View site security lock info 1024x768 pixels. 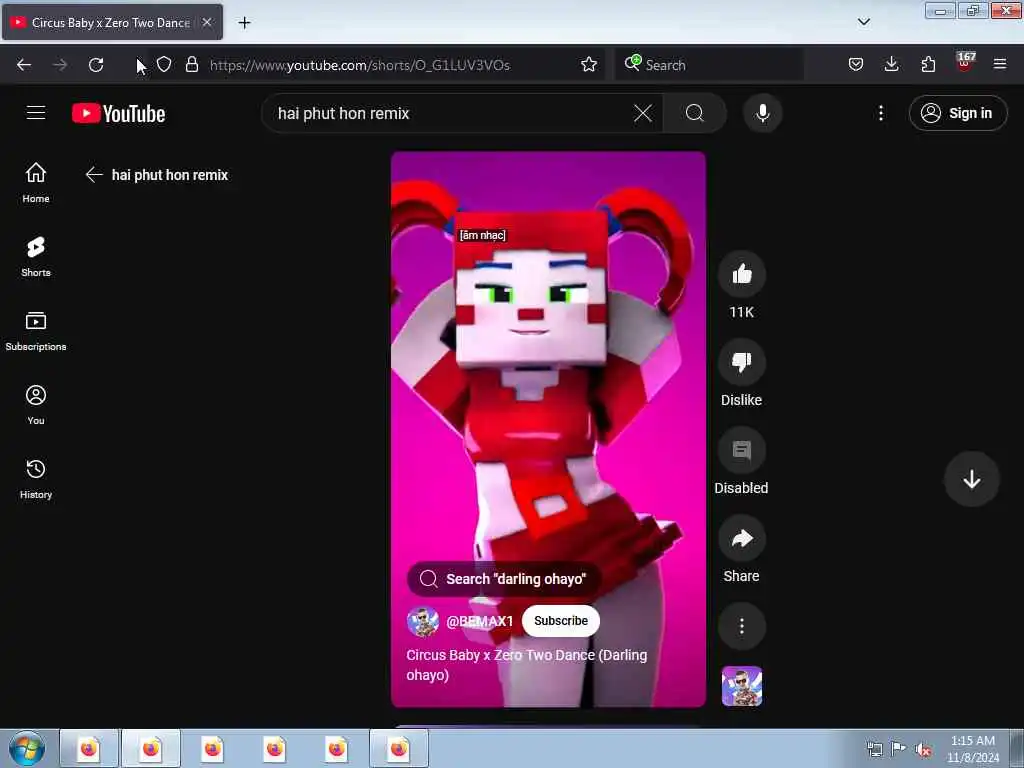(x=191, y=65)
